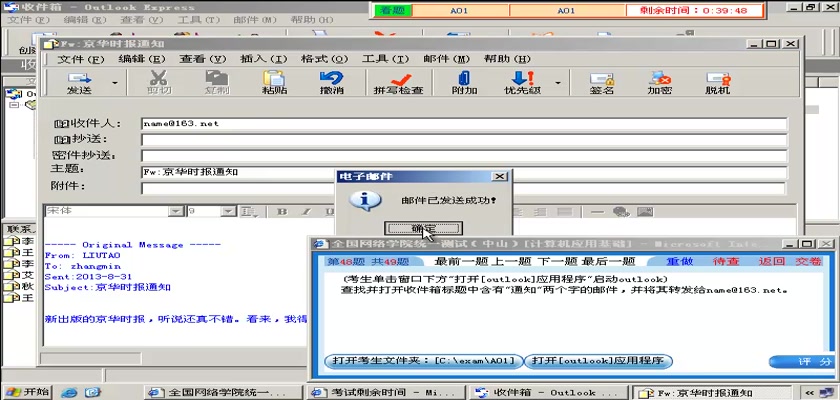Close the 电子邮件 message dialog
840x400 pixels.
click(499, 176)
